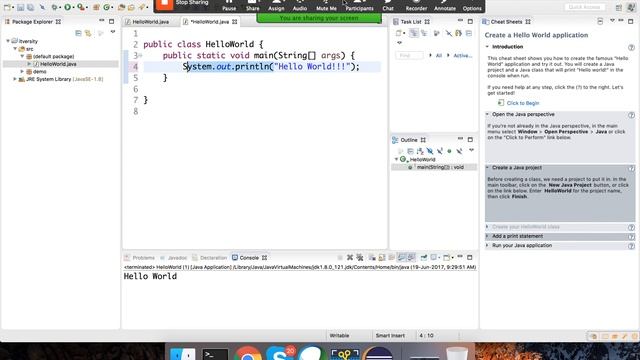Toggle Hide Non-Public Members in the Outline

(x=449, y=151)
